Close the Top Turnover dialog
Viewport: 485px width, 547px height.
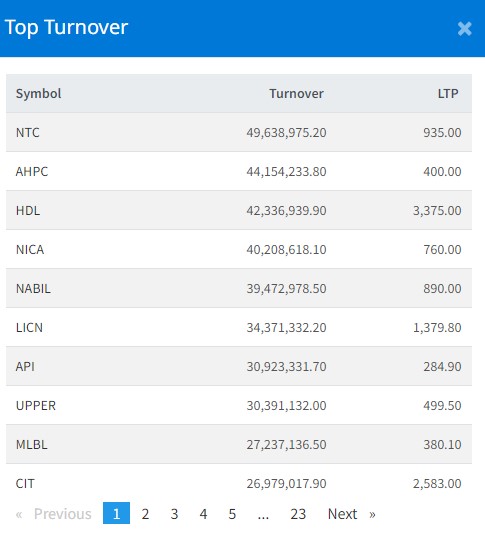point(464,29)
